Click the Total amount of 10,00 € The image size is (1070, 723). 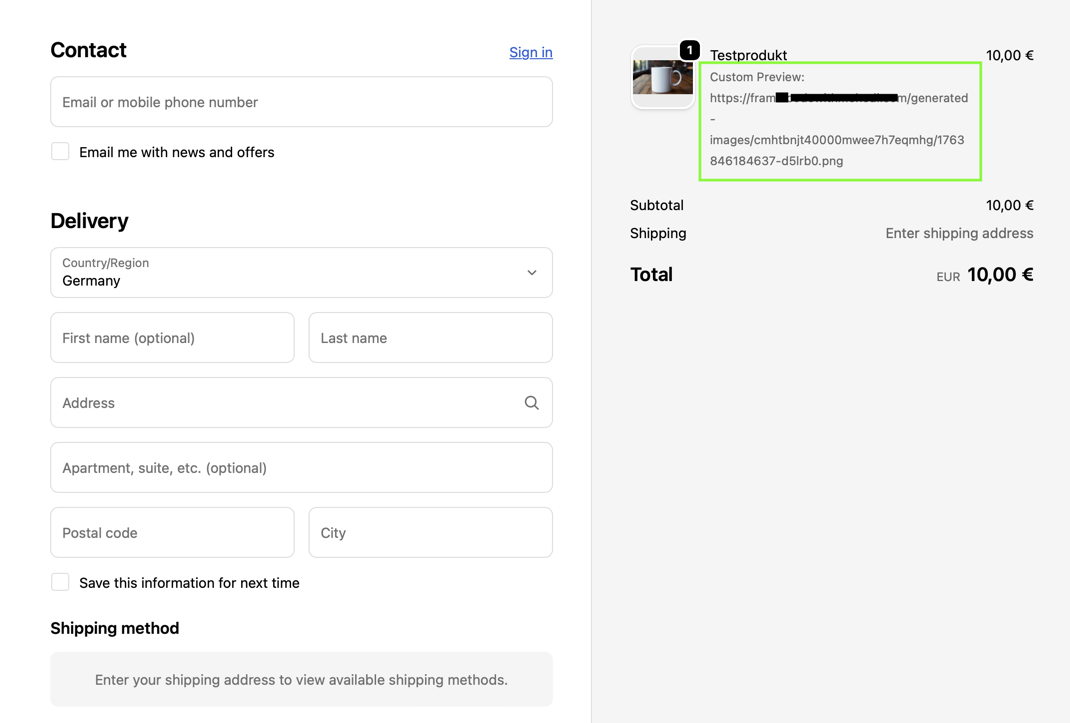coord(1000,274)
